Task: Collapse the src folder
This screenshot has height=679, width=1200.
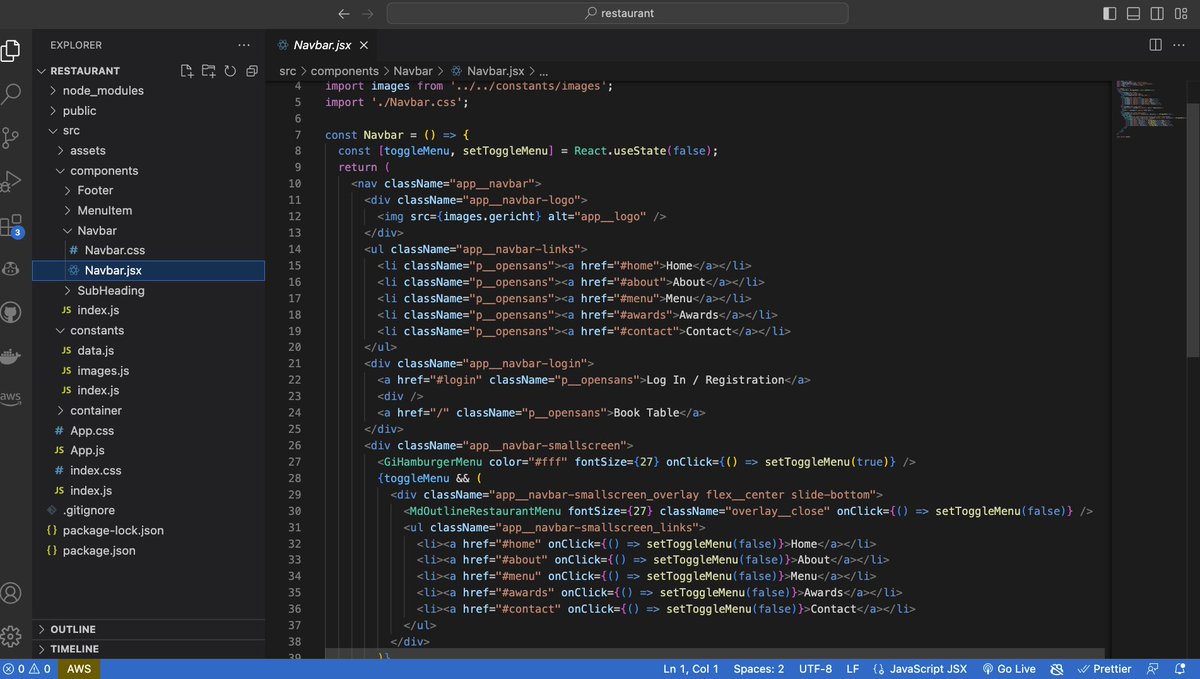Action: click(x=148, y=131)
